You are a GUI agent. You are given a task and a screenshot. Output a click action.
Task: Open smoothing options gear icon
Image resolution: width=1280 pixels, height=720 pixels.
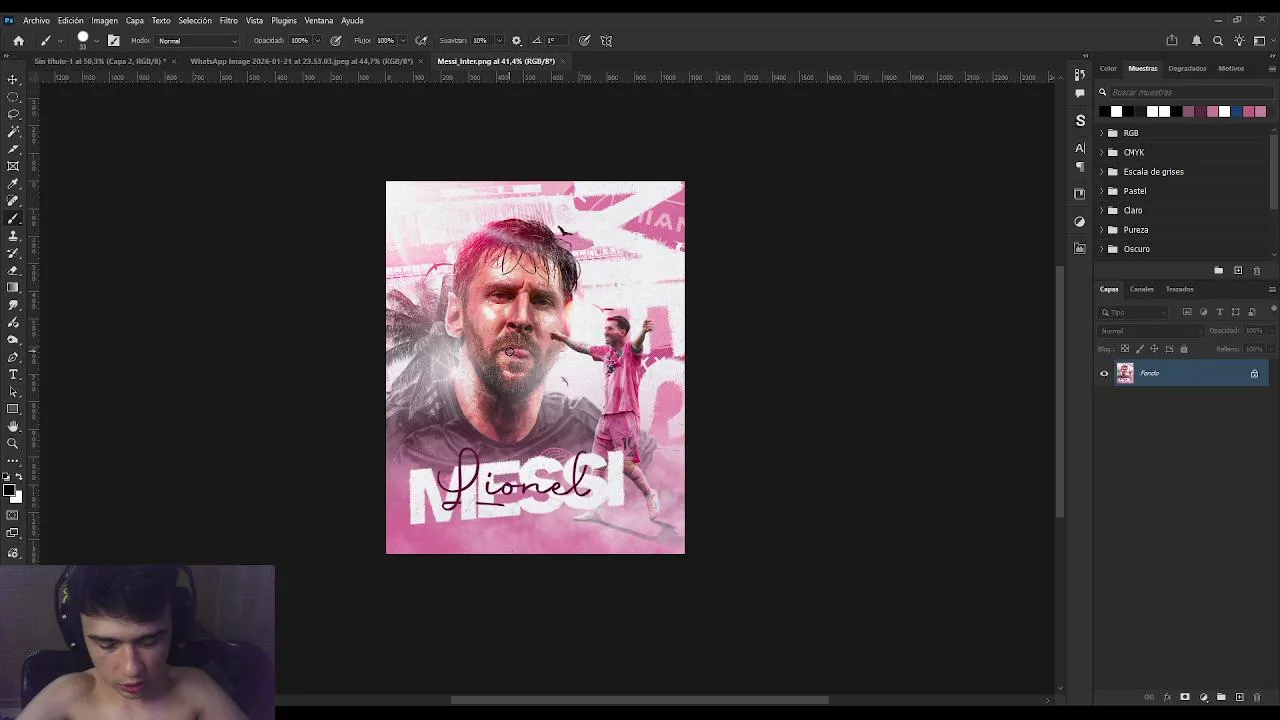(x=516, y=41)
